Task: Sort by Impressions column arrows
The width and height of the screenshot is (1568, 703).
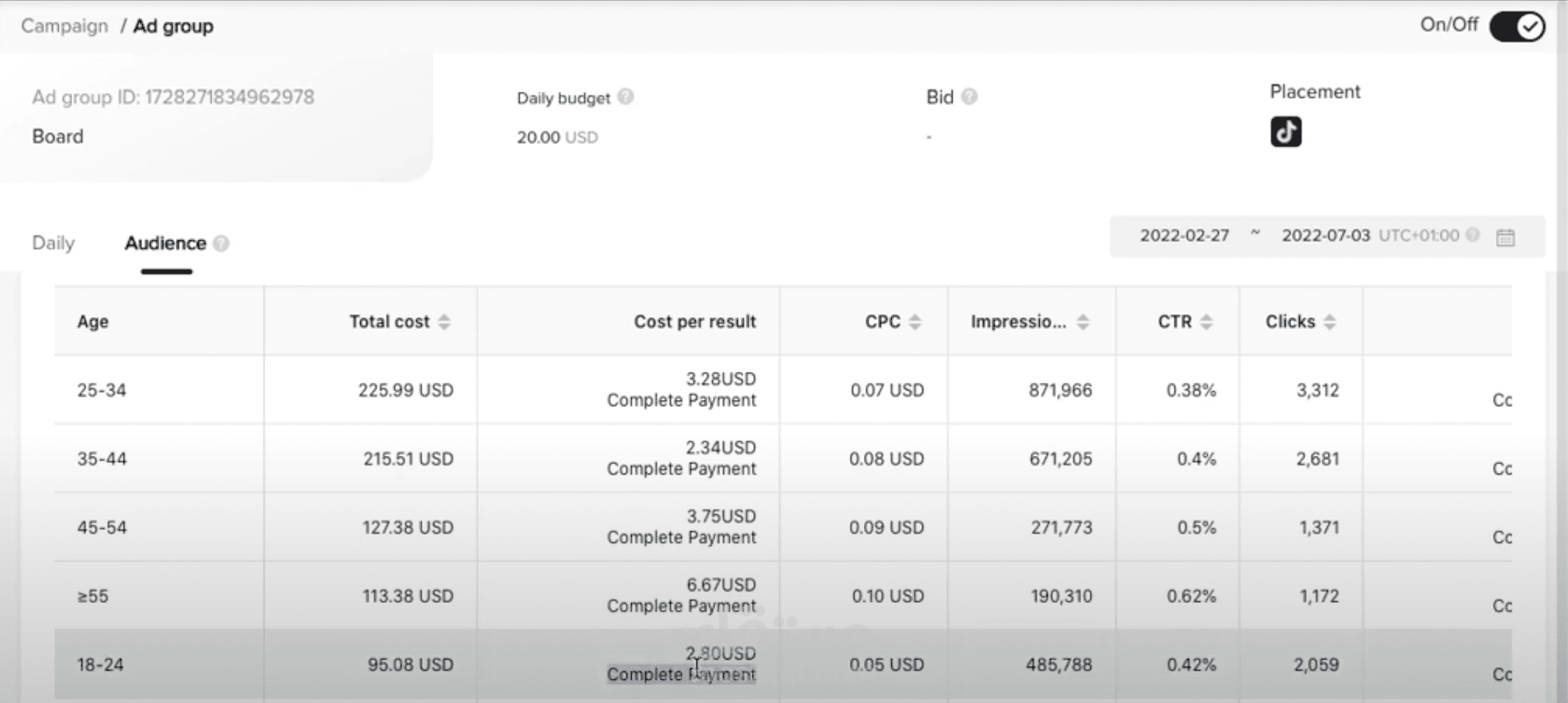Action: (1083, 321)
